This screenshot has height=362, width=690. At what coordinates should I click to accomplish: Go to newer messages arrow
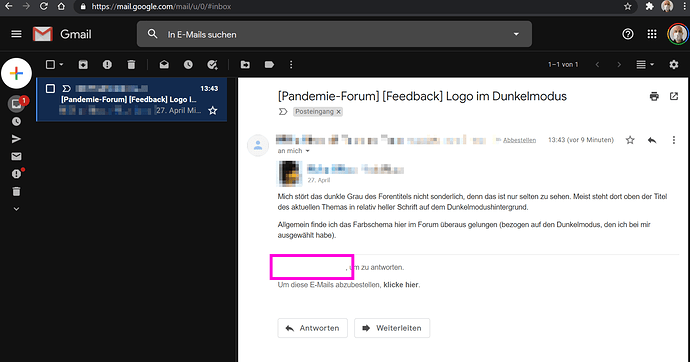[x=597, y=65]
